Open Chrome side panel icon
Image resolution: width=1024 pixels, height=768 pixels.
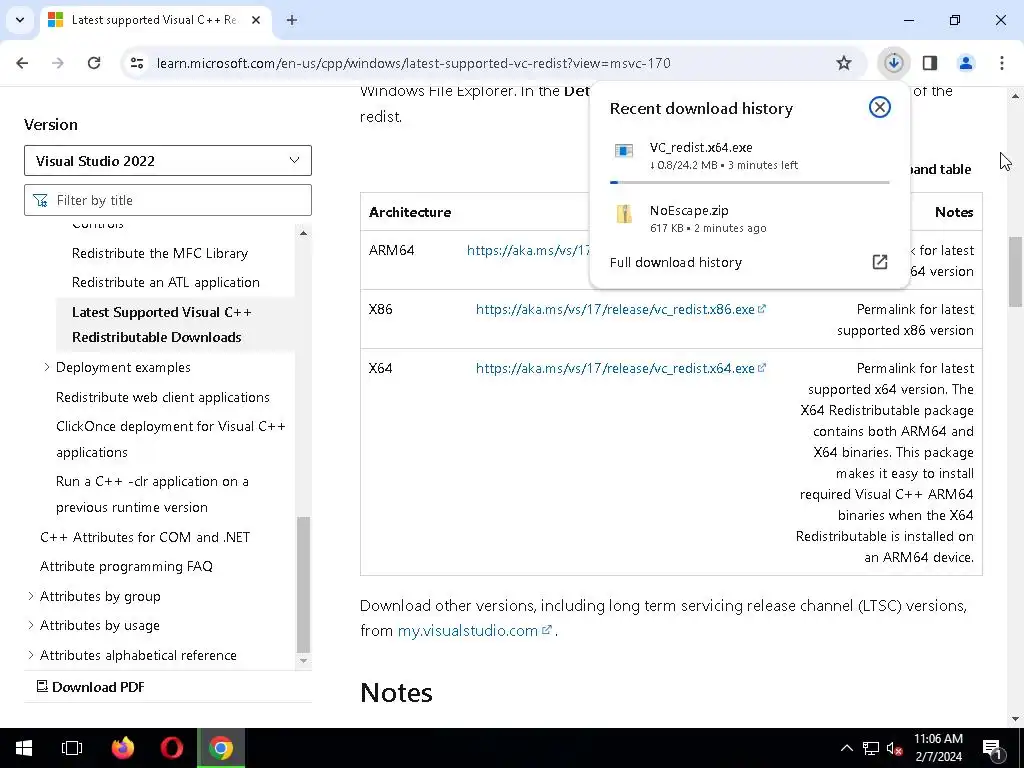930,63
